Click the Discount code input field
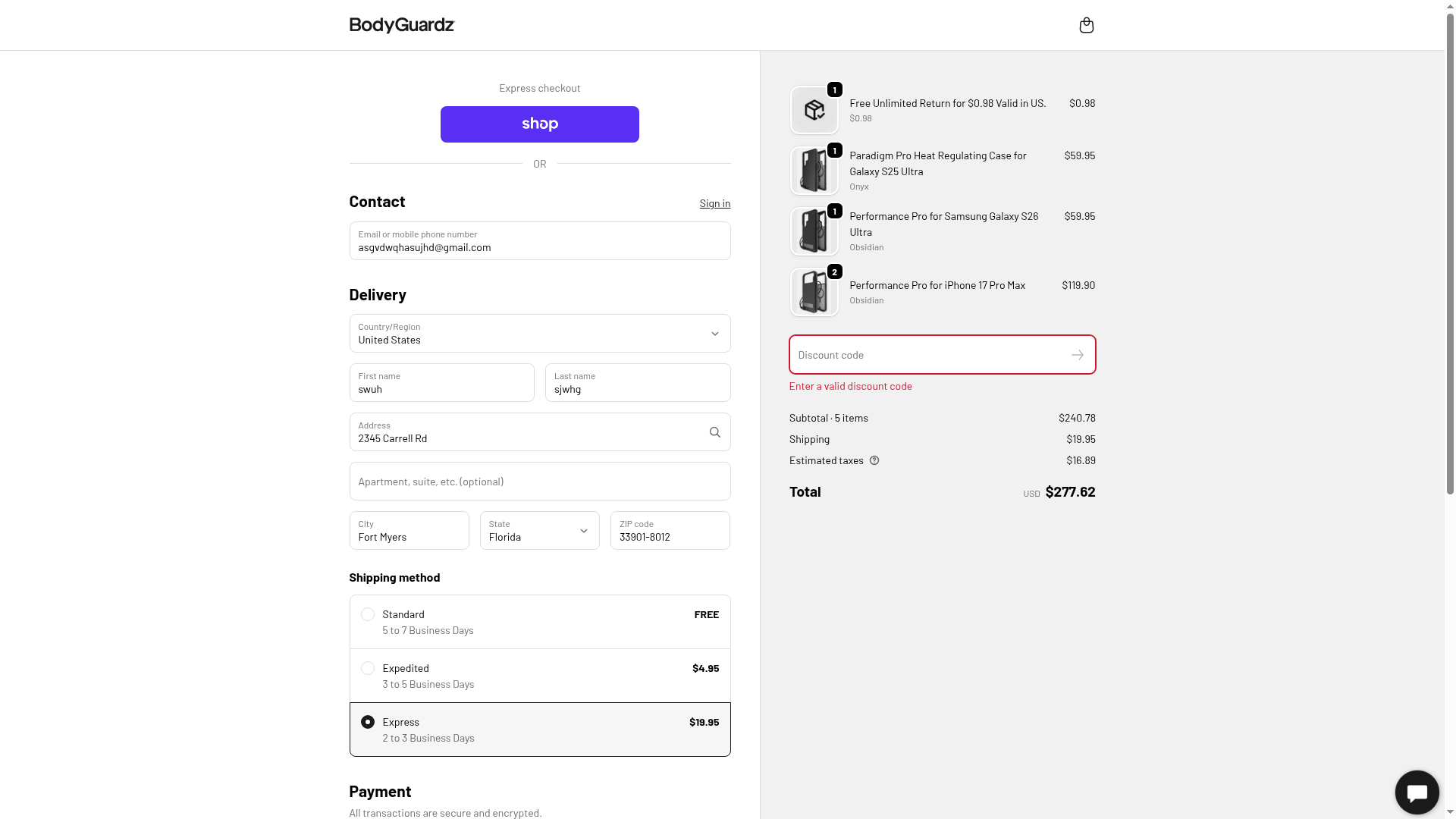The height and width of the screenshot is (819, 1456). [929, 355]
